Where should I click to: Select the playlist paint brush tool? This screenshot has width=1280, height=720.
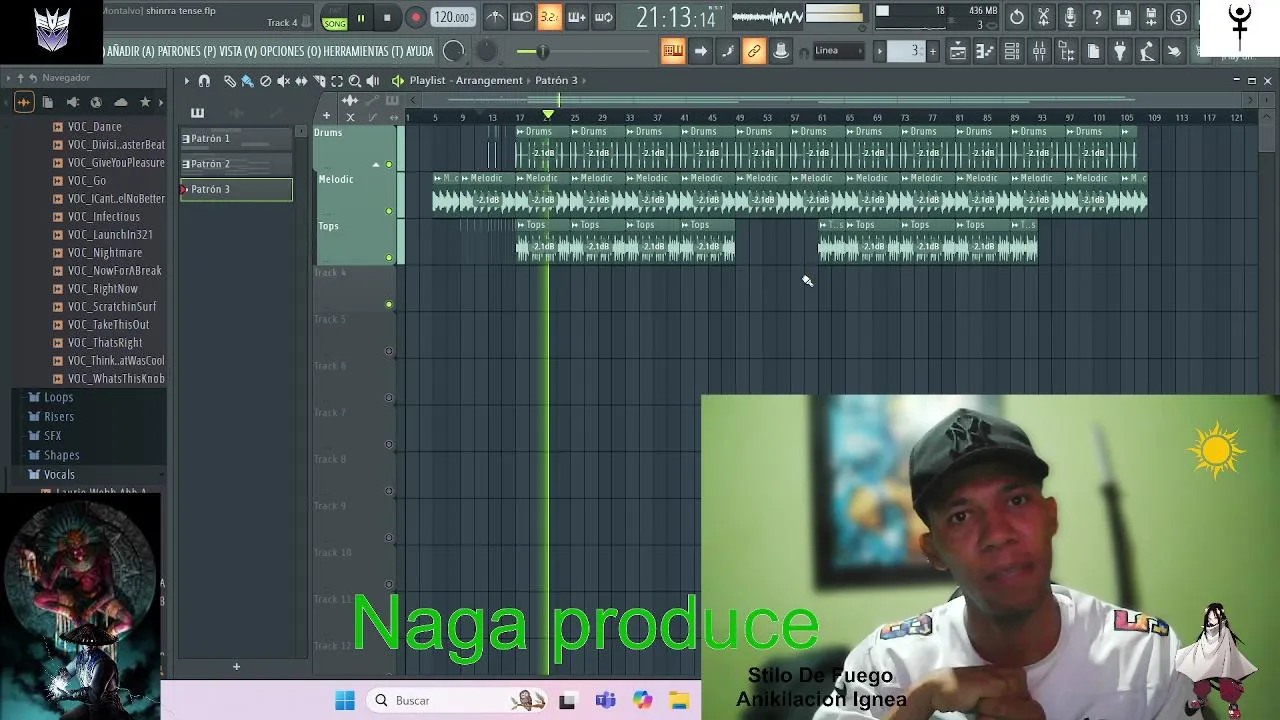click(247, 81)
